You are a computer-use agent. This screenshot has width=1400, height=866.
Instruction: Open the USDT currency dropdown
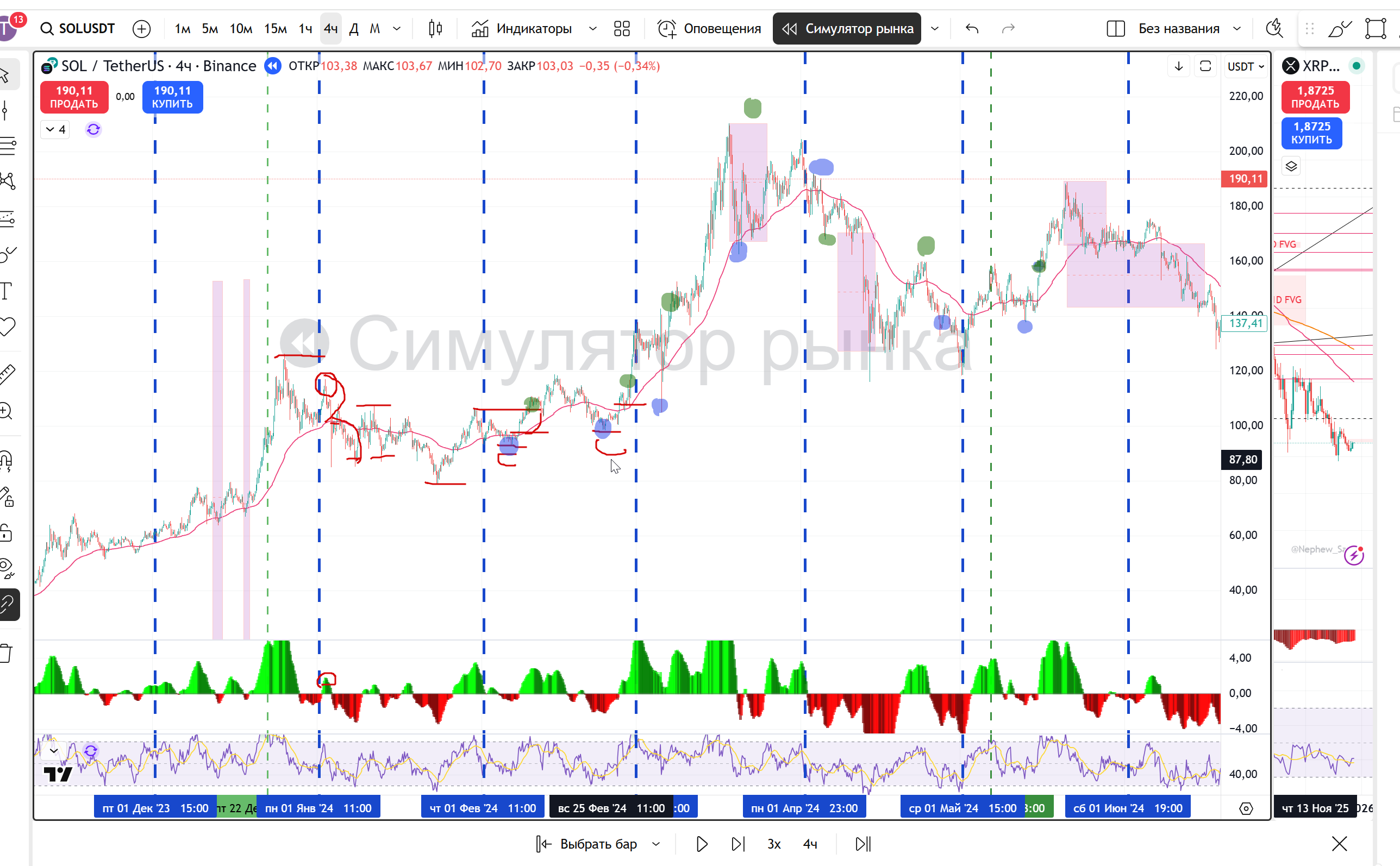click(x=1245, y=66)
